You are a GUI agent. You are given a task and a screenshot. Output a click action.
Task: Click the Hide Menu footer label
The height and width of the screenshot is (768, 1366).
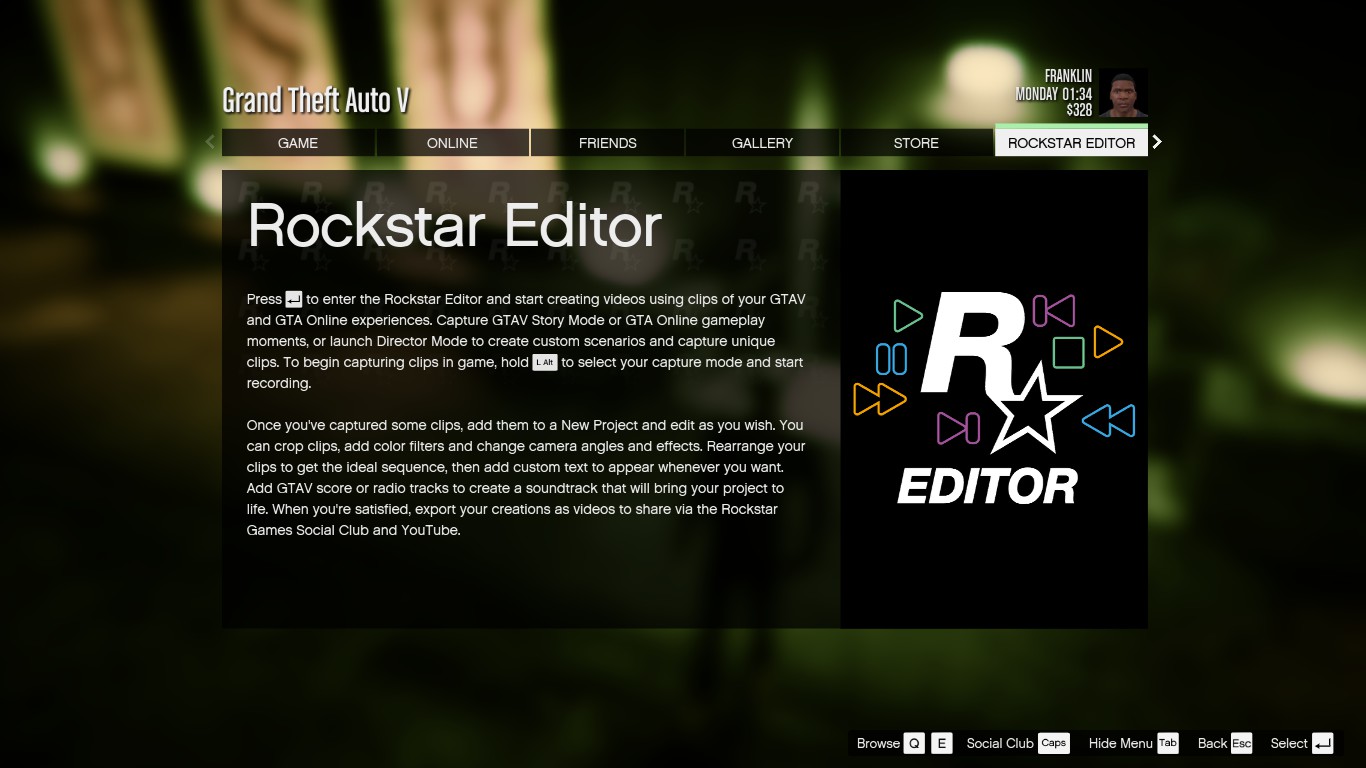point(1121,743)
